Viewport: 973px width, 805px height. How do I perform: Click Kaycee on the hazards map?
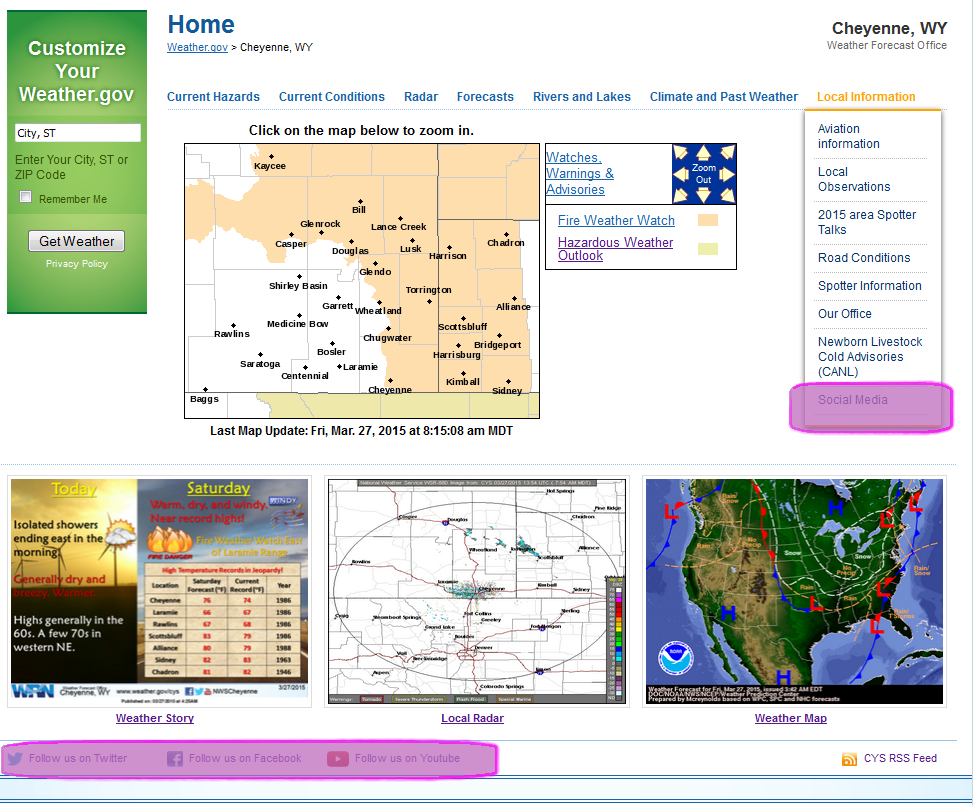coord(269,166)
